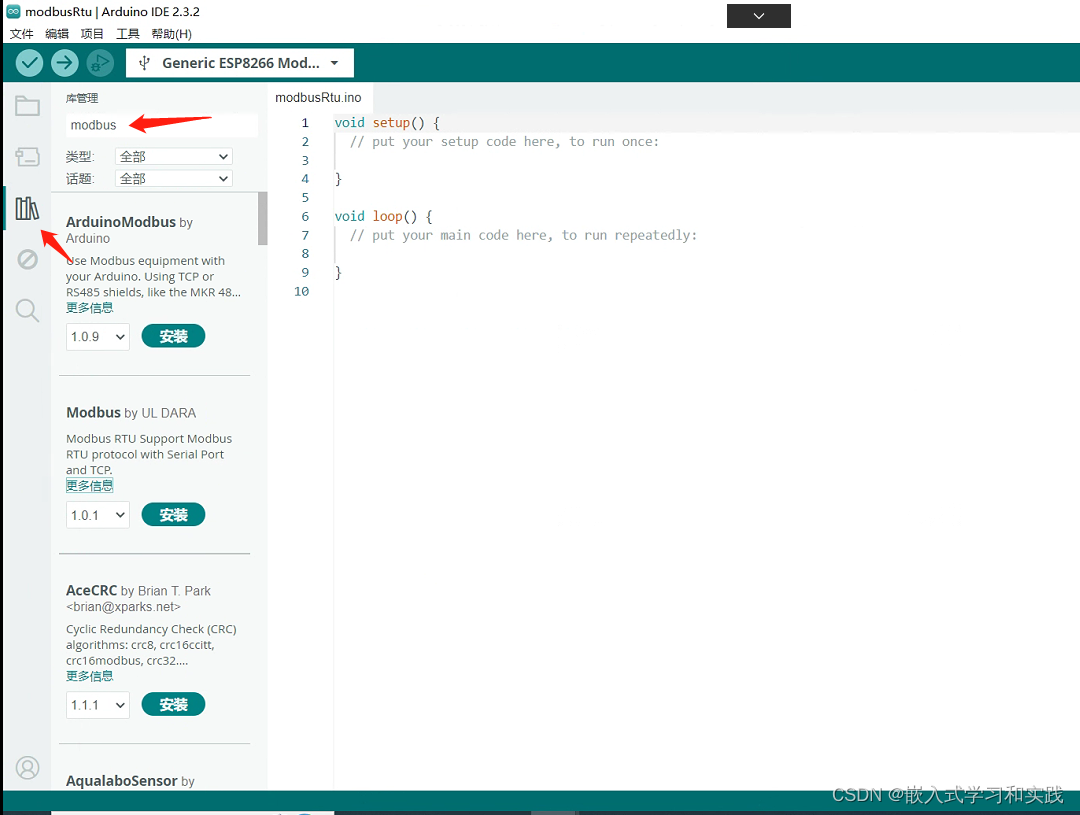Open the Generic ESP8266 board selector dropdown

point(240,63)
